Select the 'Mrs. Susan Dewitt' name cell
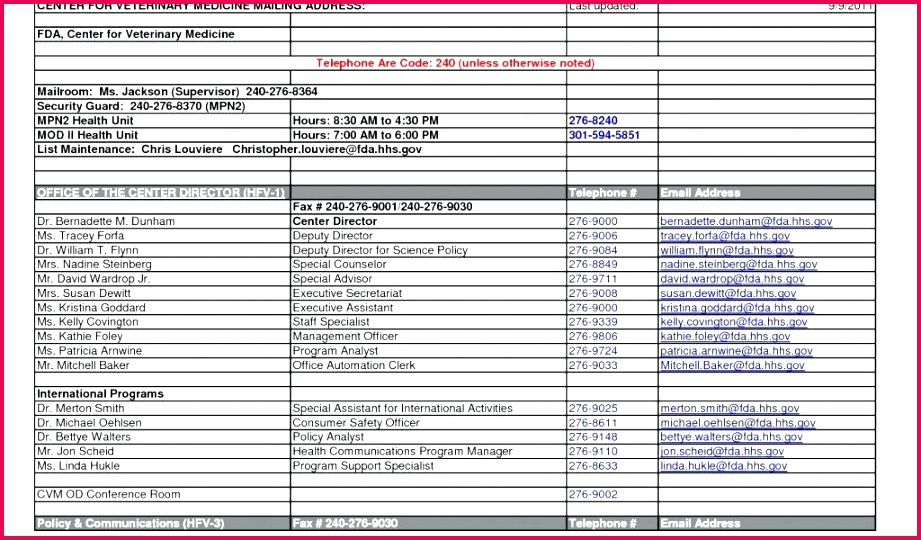 pos(163,294)
